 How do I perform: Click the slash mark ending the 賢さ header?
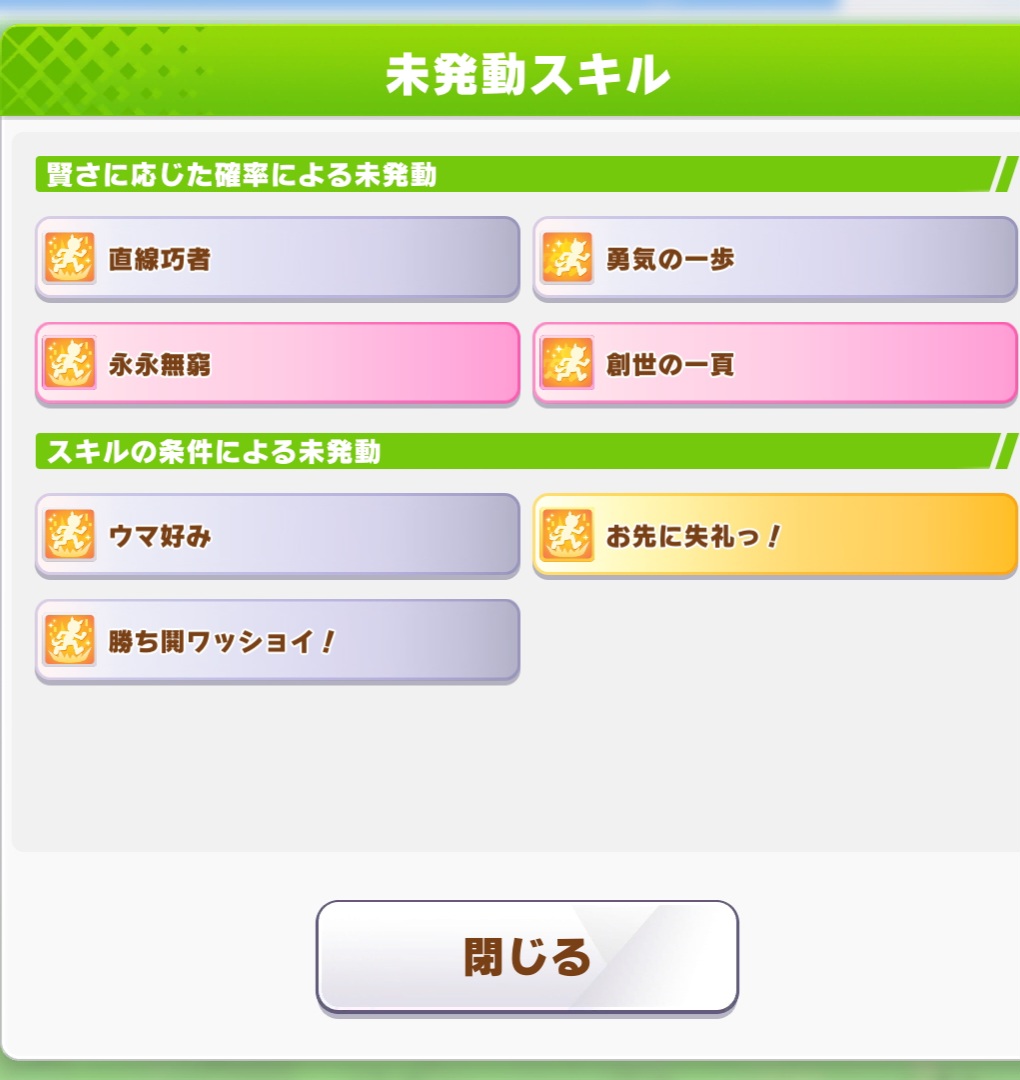click(x=1003, y=175)
